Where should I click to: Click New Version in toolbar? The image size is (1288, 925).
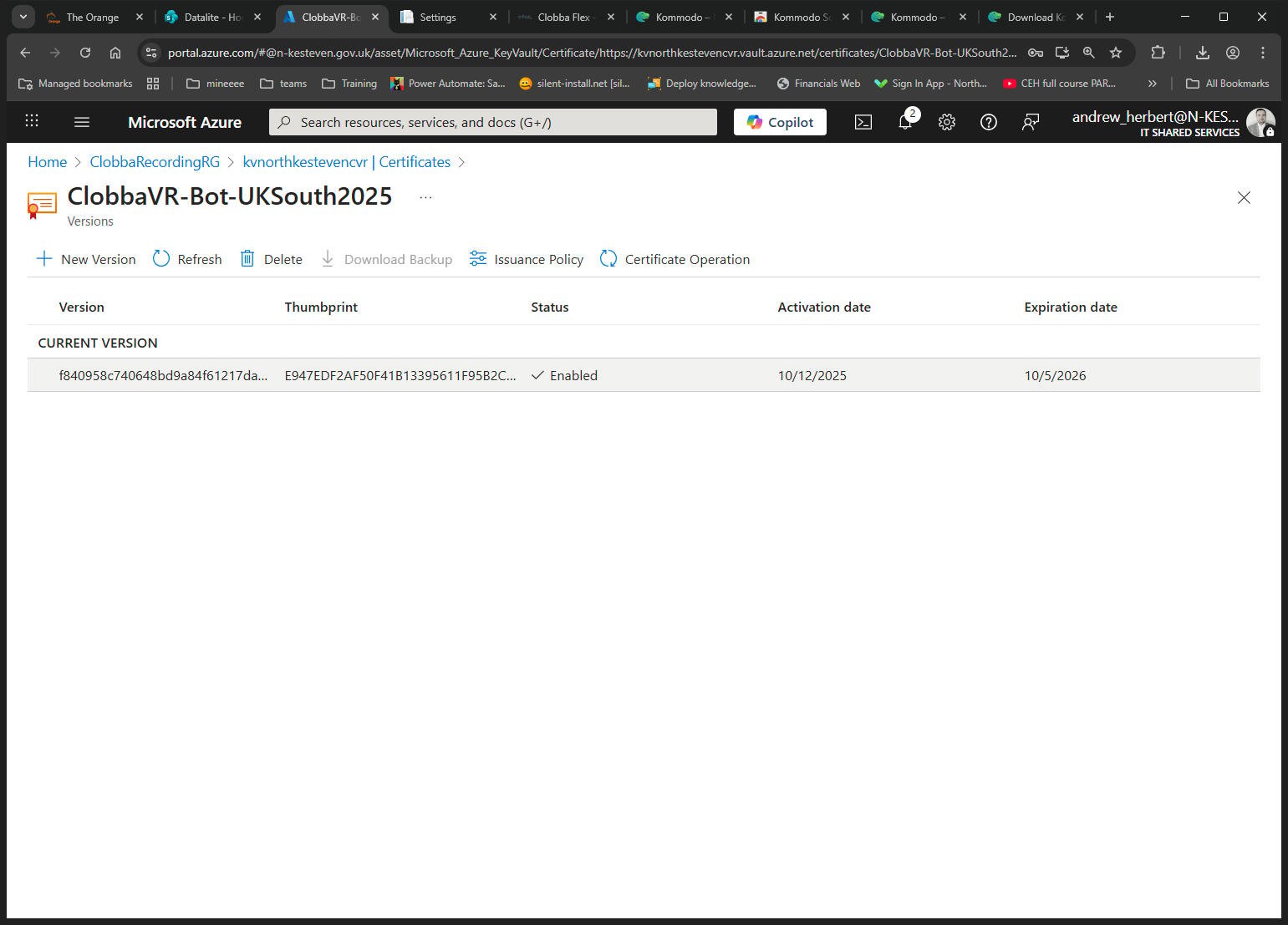pos(86,259)
